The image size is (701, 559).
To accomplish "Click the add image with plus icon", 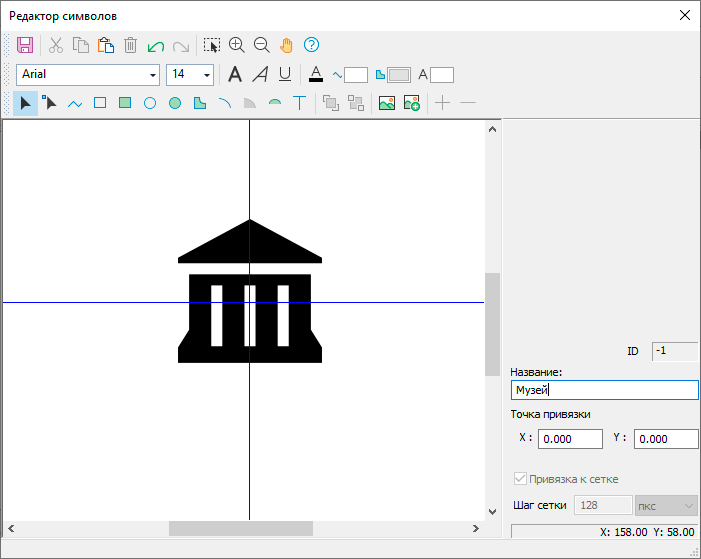I will [x=412, y=103].
